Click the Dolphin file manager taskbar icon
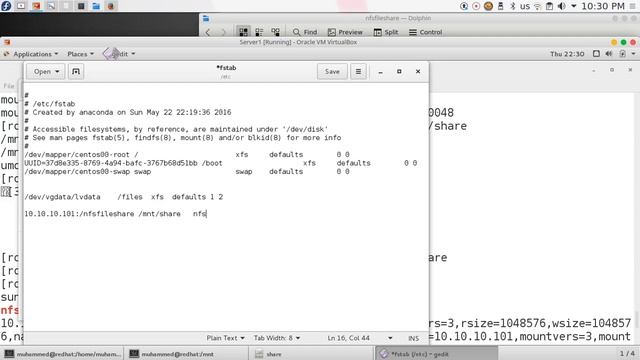 point(96,6)
